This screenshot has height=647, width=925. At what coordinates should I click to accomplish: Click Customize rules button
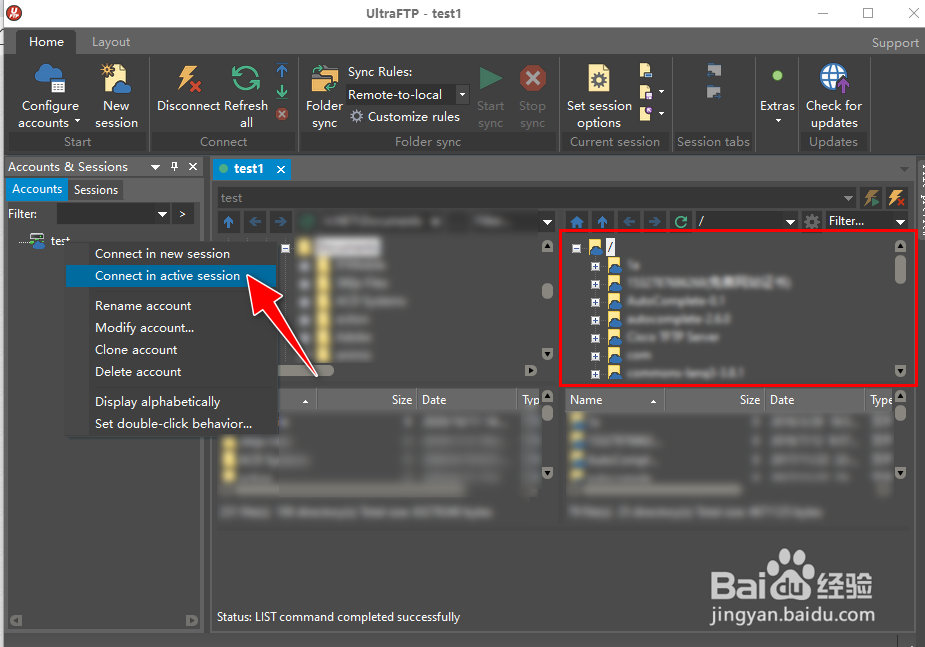pyautogui.click(x=405, y=117)
